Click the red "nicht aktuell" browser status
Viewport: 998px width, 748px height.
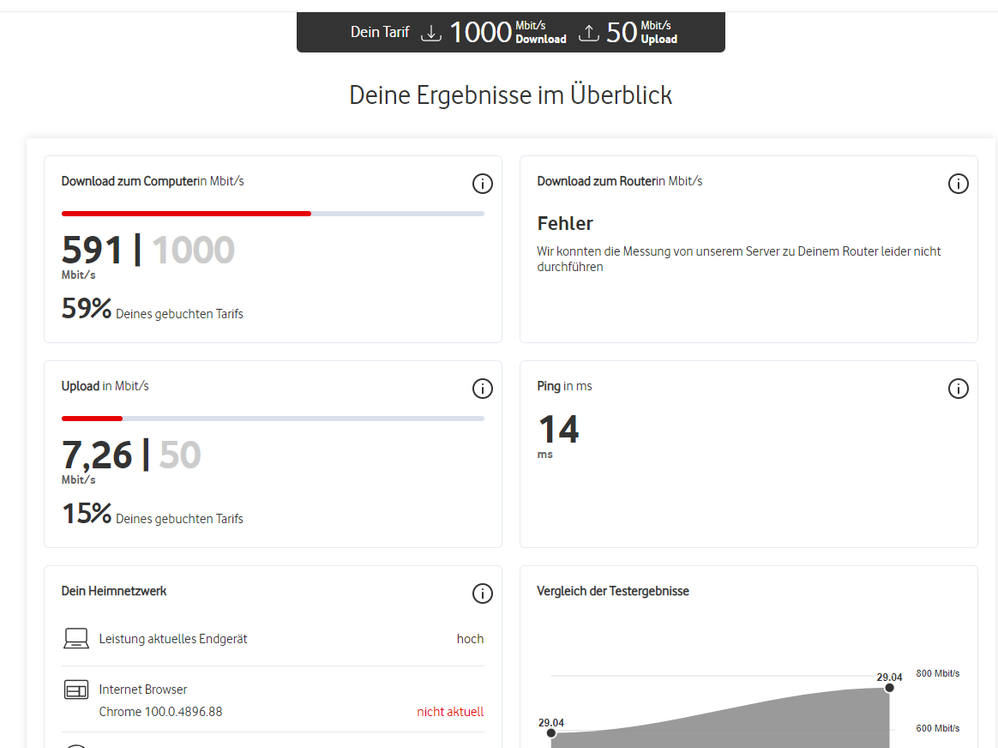(x=450, y=712)
